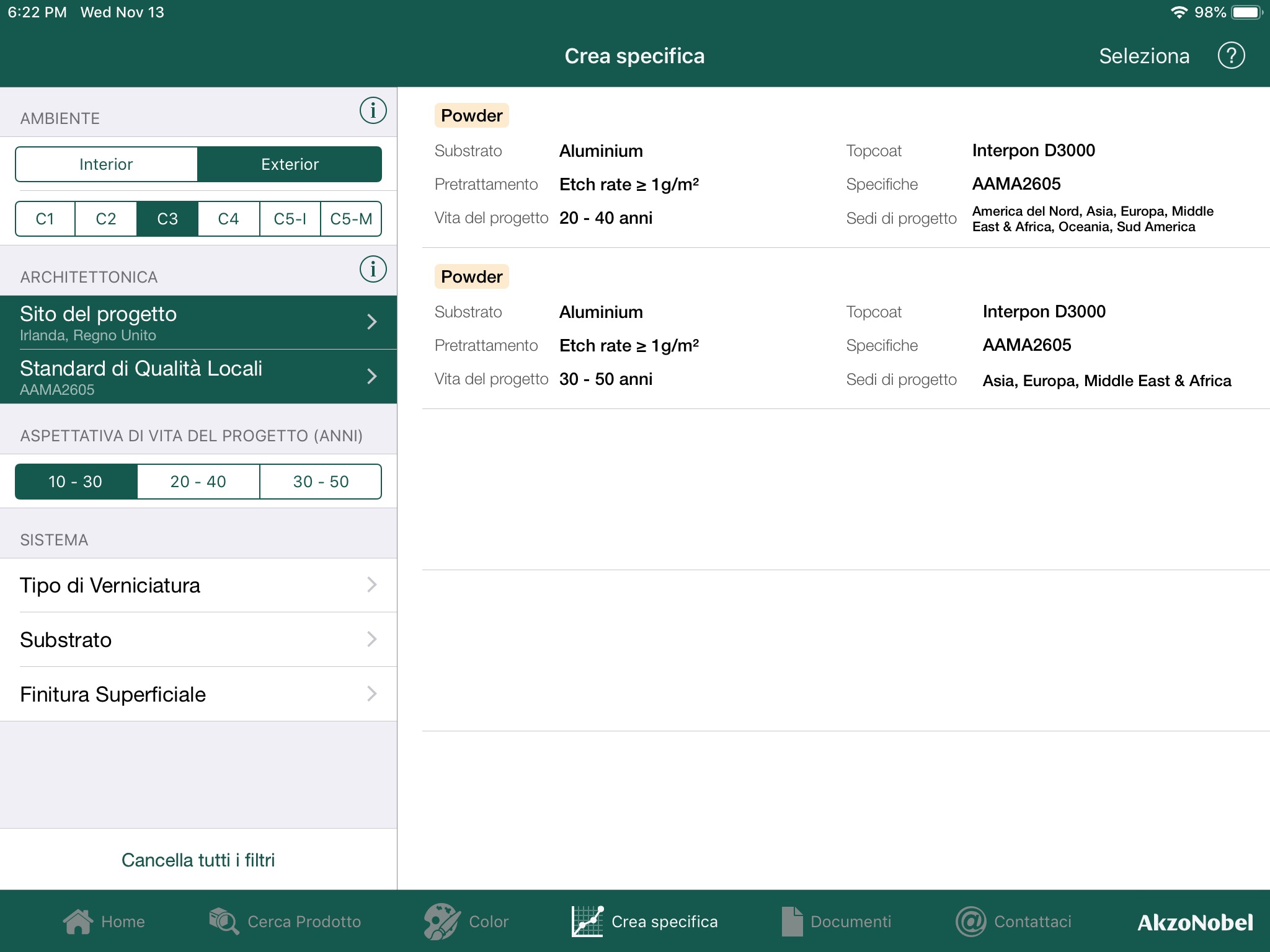
Task: Choose corrosivity class C5-I
Action: [x=290, y=219]
